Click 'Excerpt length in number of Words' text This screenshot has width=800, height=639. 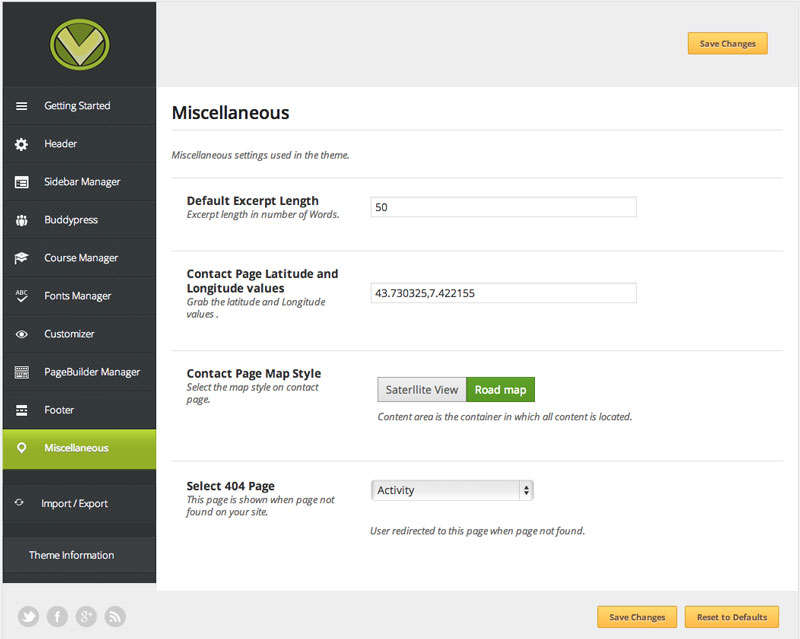[263, 215]
